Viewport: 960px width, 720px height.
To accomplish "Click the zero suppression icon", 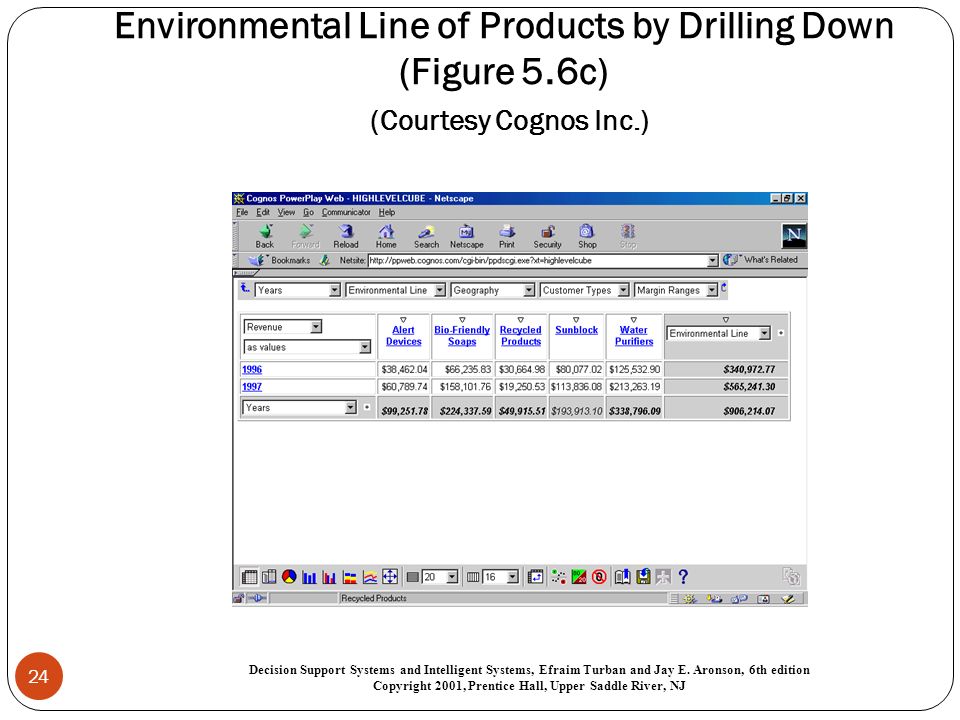I will (599, 577).
